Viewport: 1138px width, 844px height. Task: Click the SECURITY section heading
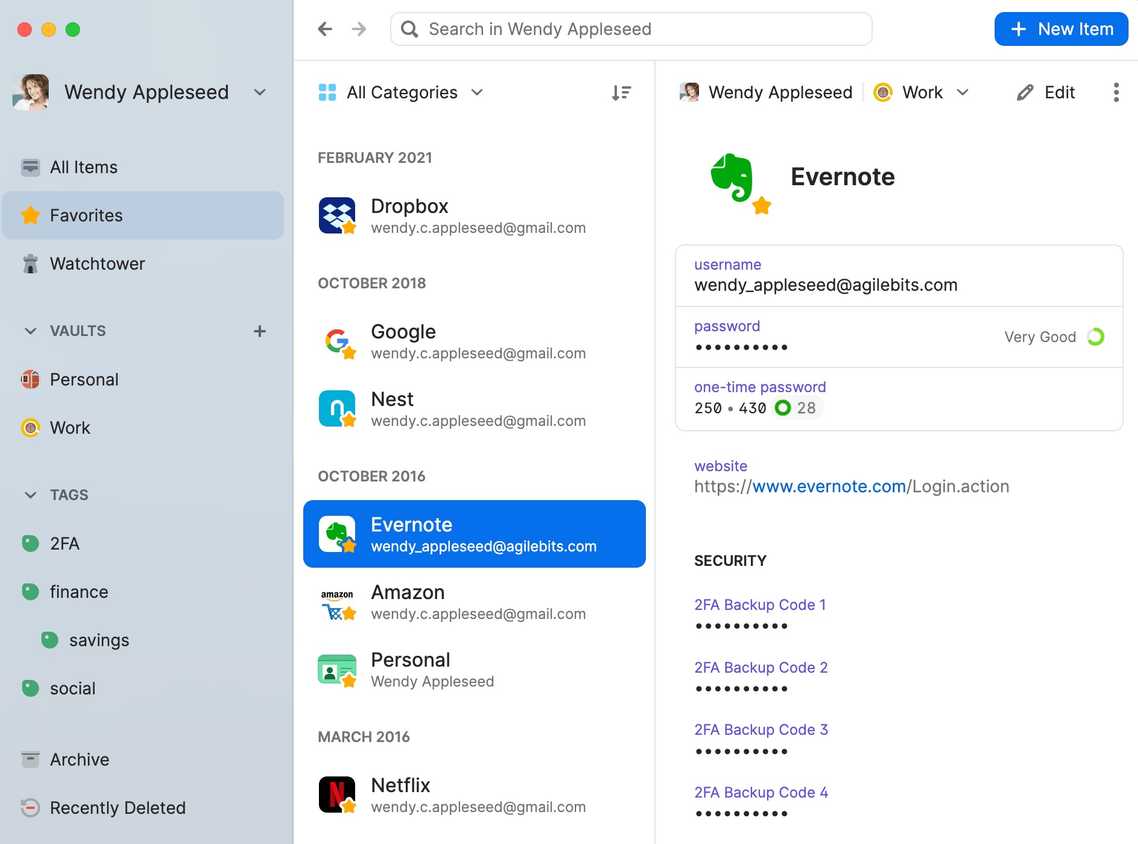tap(730, 560)
